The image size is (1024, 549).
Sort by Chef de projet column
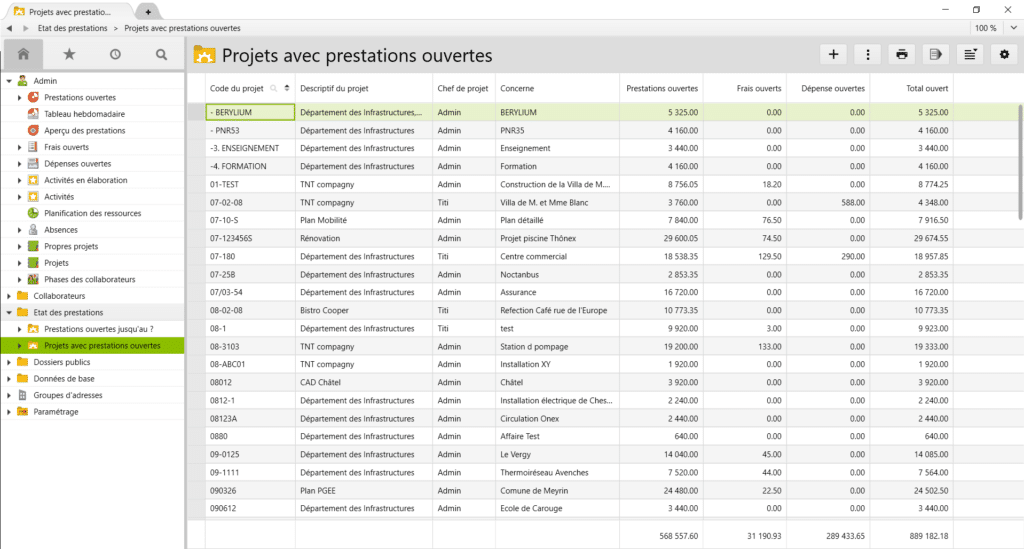click(462, 88)
